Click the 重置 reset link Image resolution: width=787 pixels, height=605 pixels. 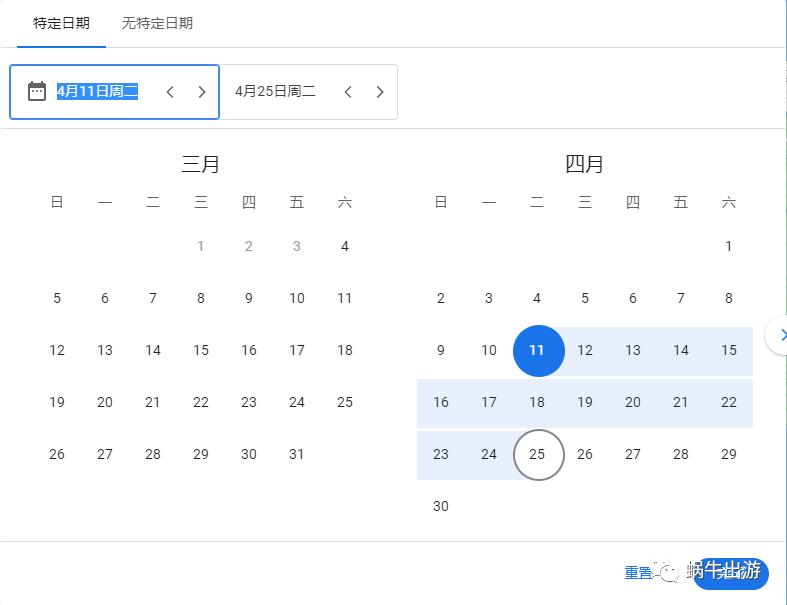(638, 572)
